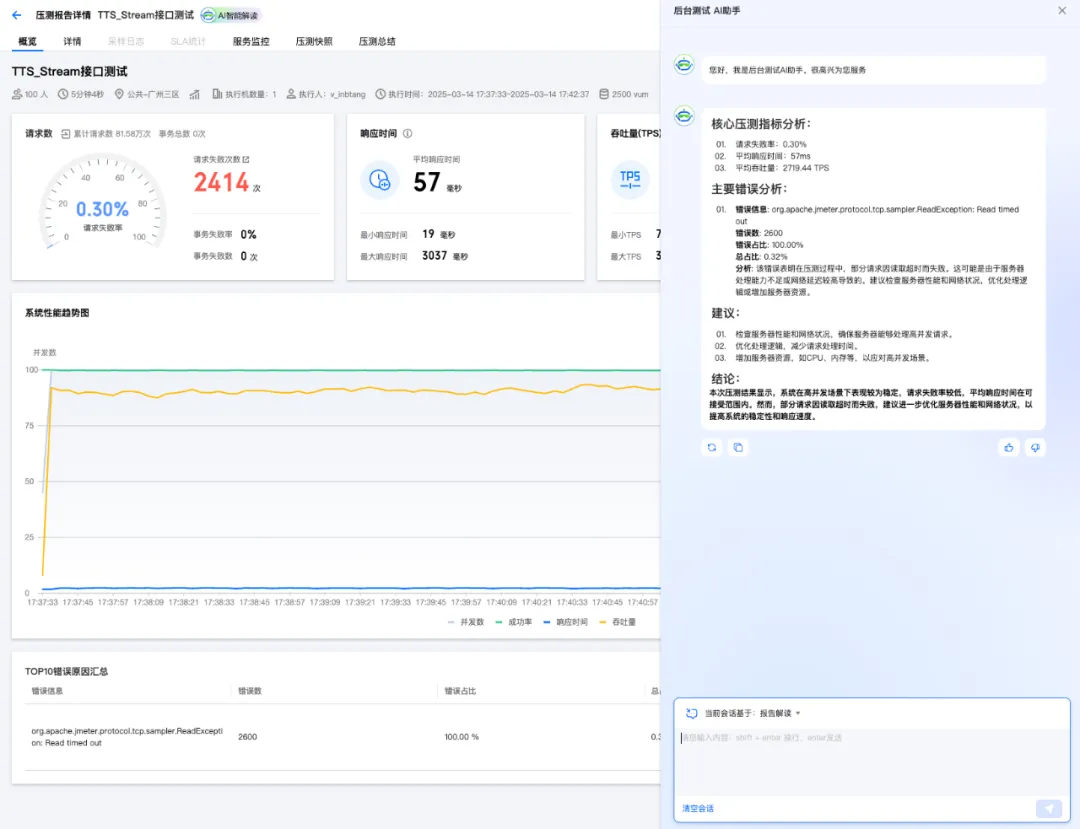Click the chart trend icon beside 公共-广州三区
This screenshot has height=829, width=1080.
click(x=195, y=94)
